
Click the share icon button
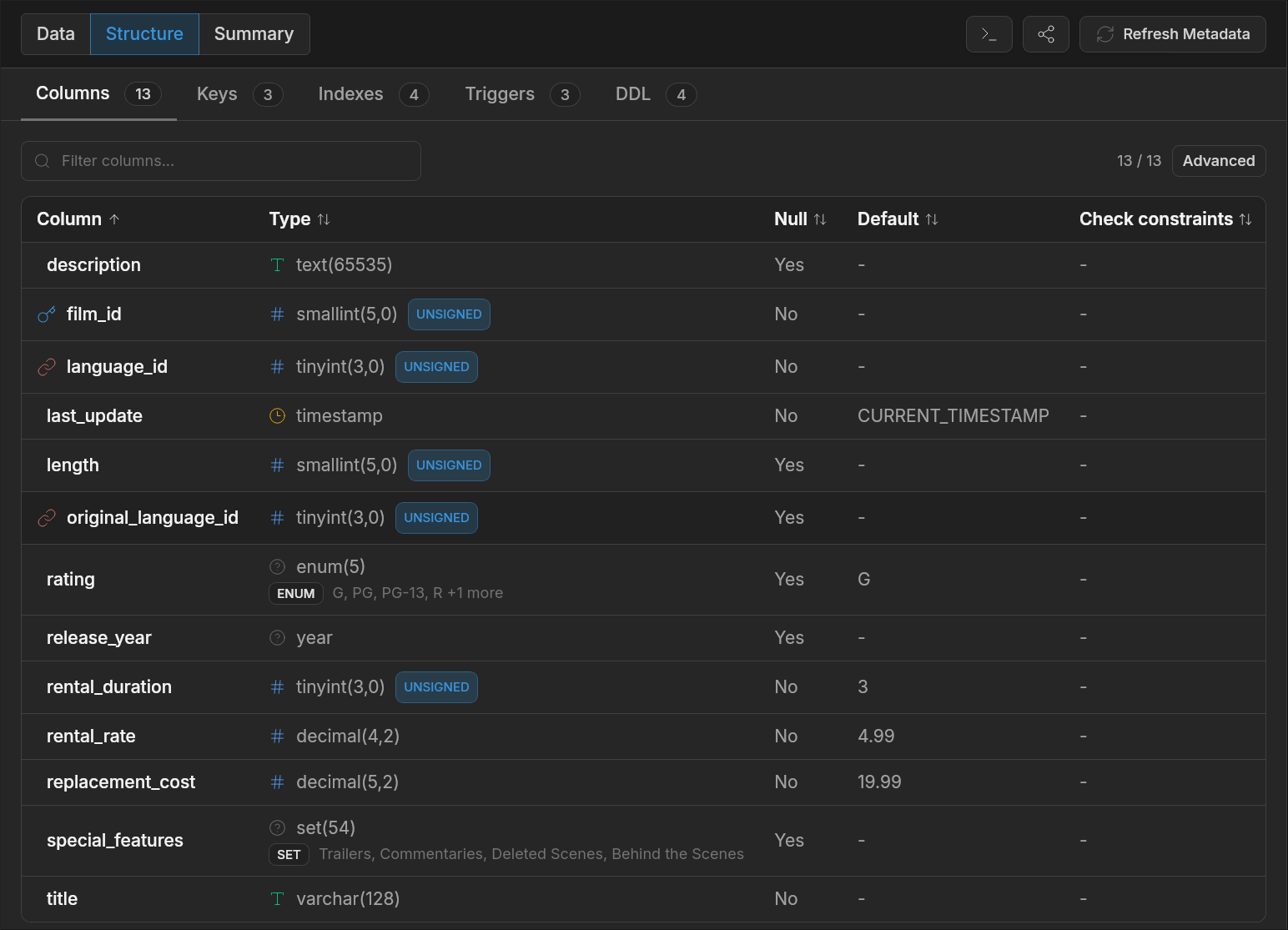(1046, 34)
